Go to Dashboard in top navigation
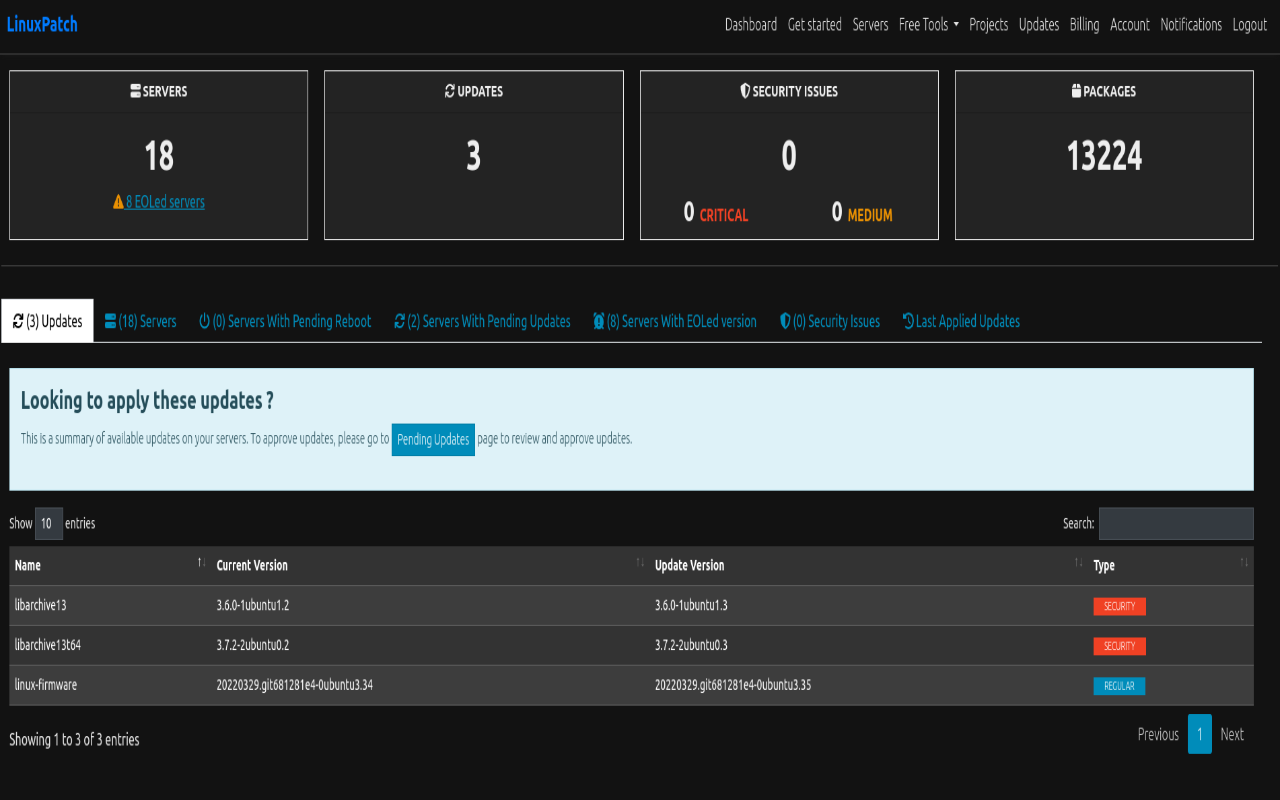1280x800 pixels. [x=751, y=25]
